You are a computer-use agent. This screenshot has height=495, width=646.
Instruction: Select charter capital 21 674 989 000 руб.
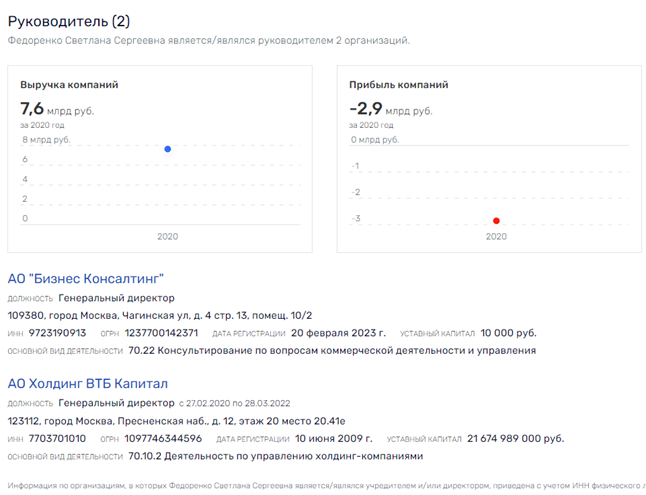click(x=515, y=439)
